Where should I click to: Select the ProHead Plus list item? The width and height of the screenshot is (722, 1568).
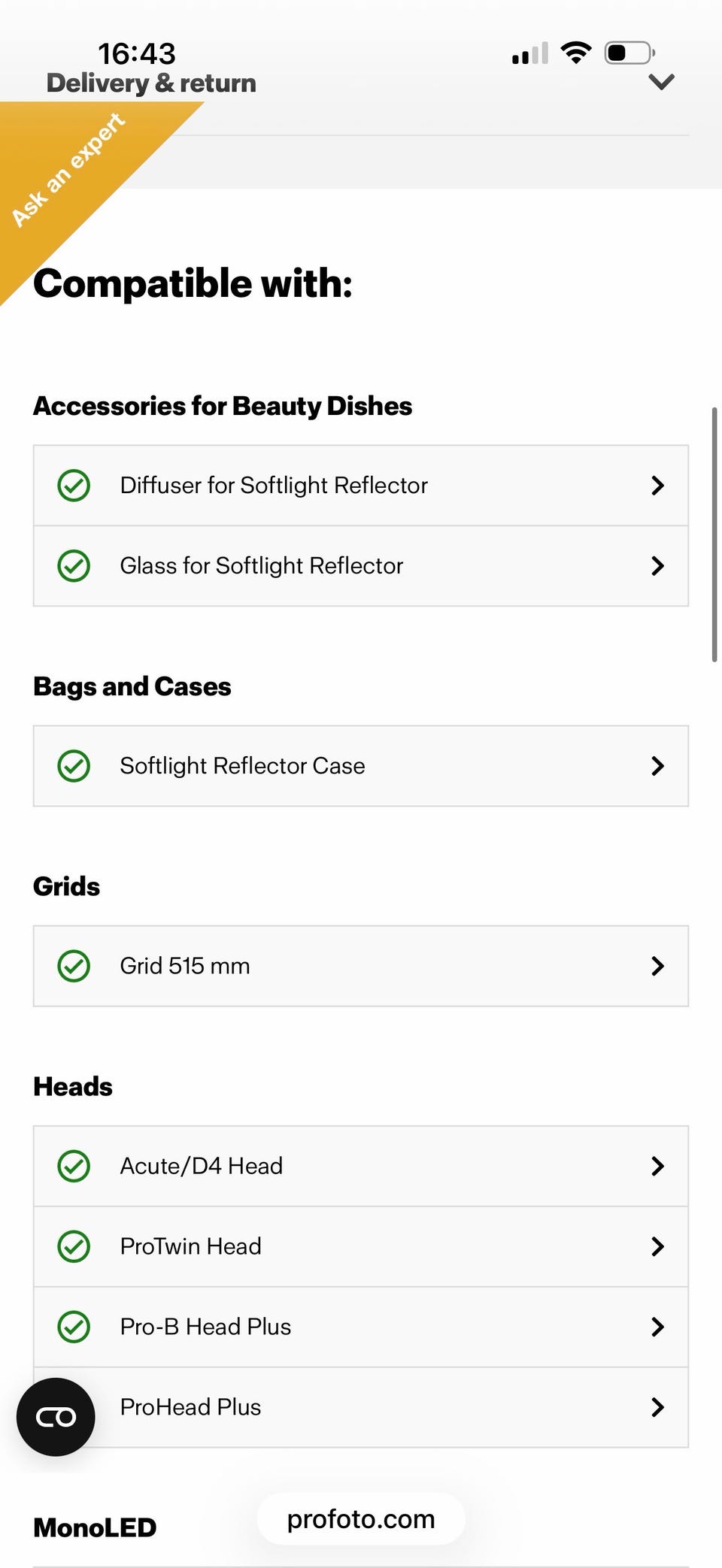[191, 1407]
